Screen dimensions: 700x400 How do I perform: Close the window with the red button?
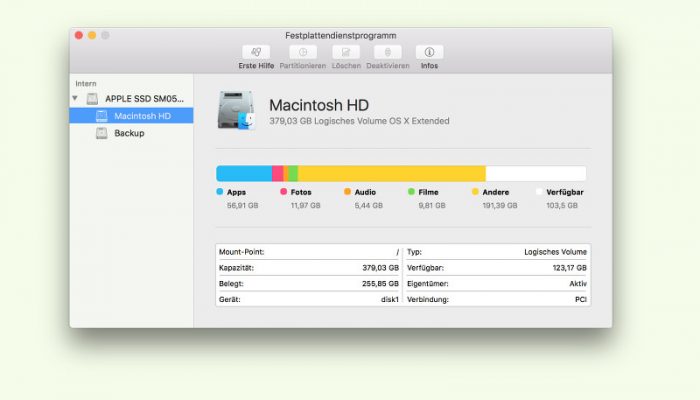tap(79, 35)
